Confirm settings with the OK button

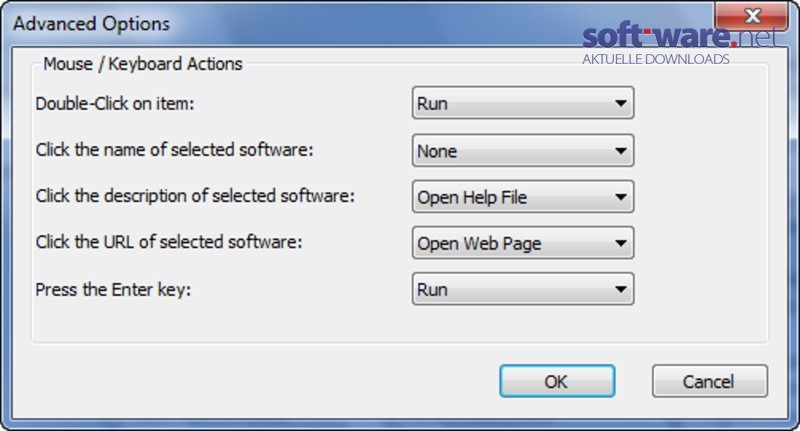click(x=557, y=381)
